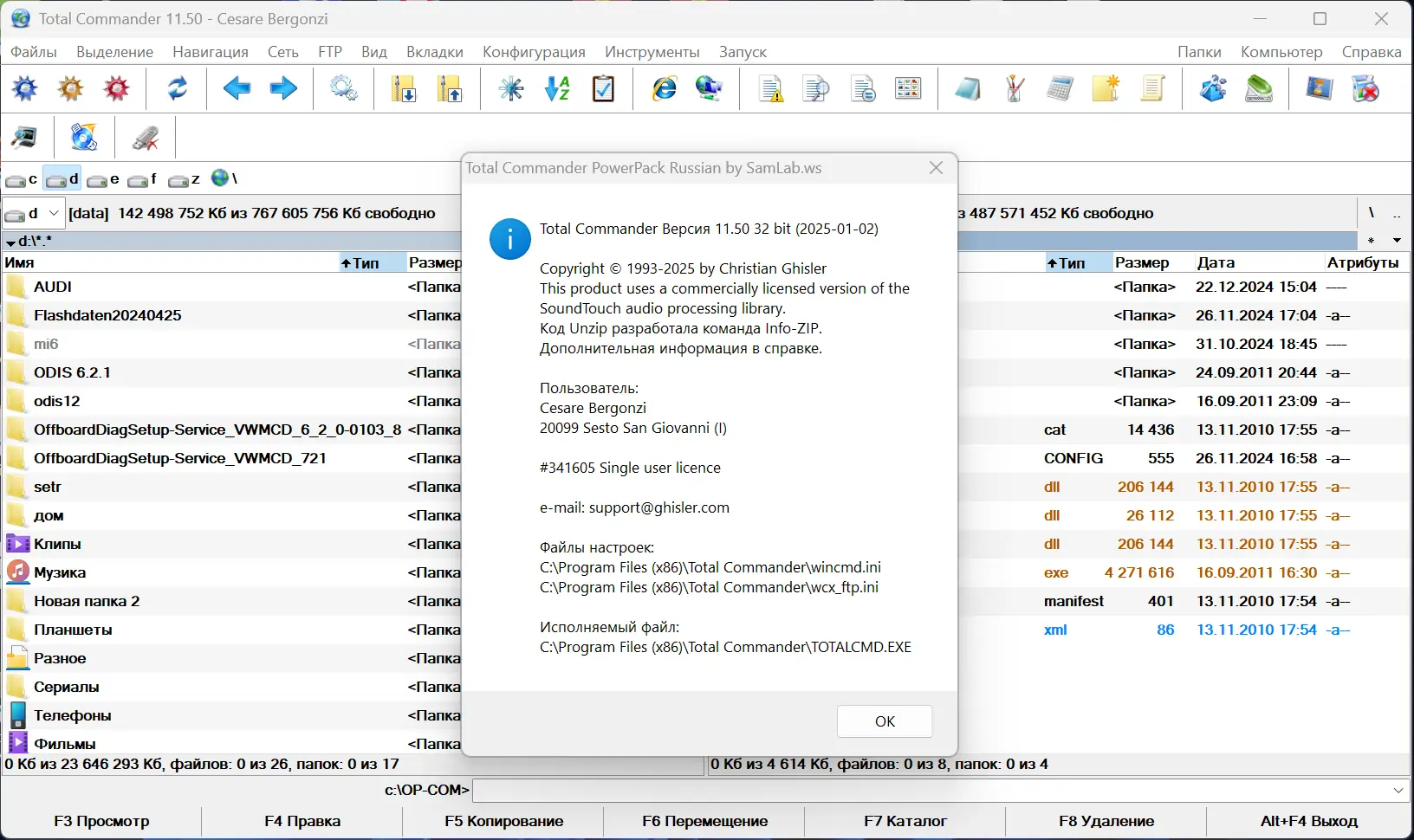The width and height of the screenshot is (1414, 840).
Task: Switch to drive e button
Action: 103,179
